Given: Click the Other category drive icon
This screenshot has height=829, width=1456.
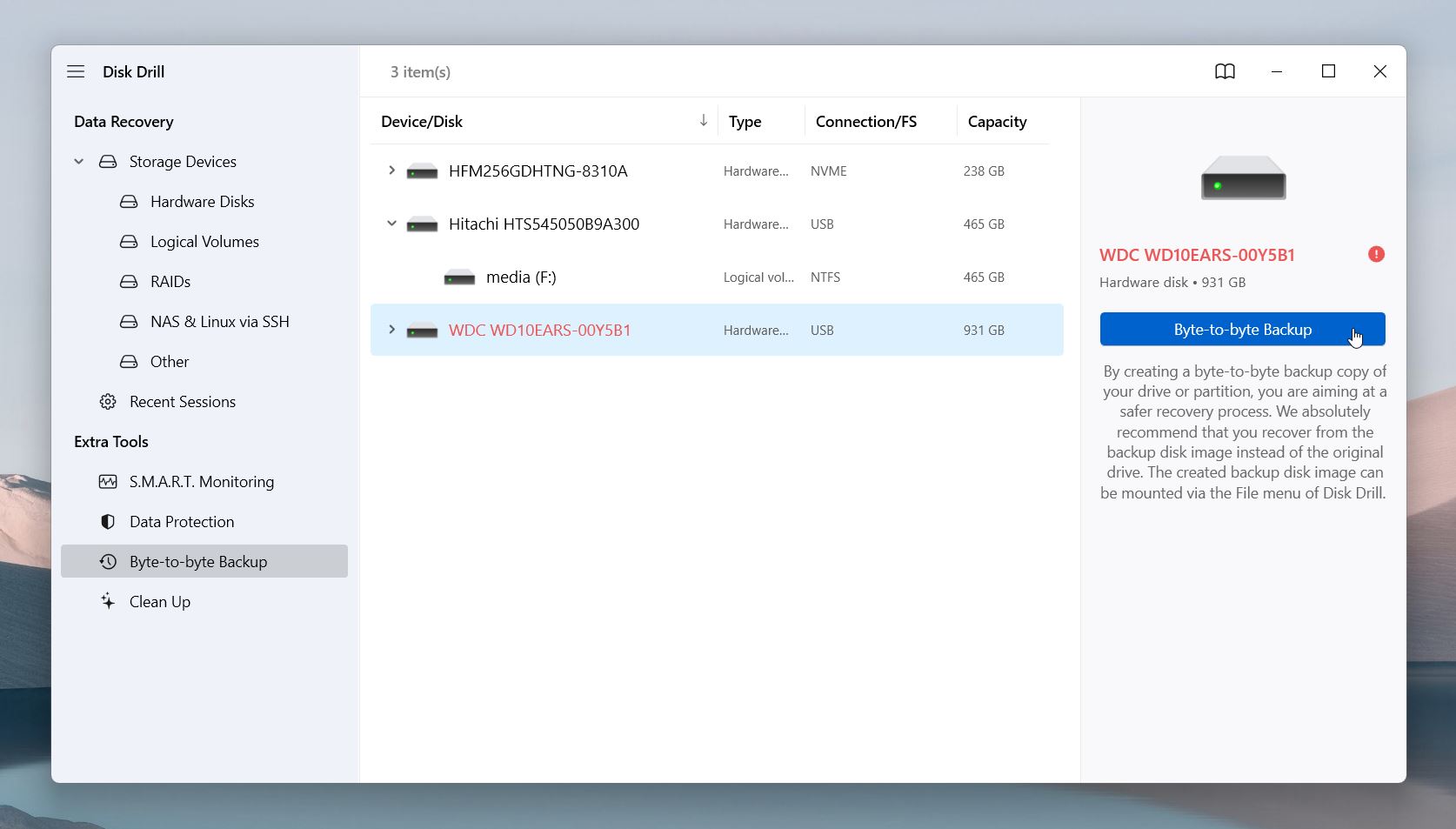Looking at the screenshot, I should click(129, 362).
